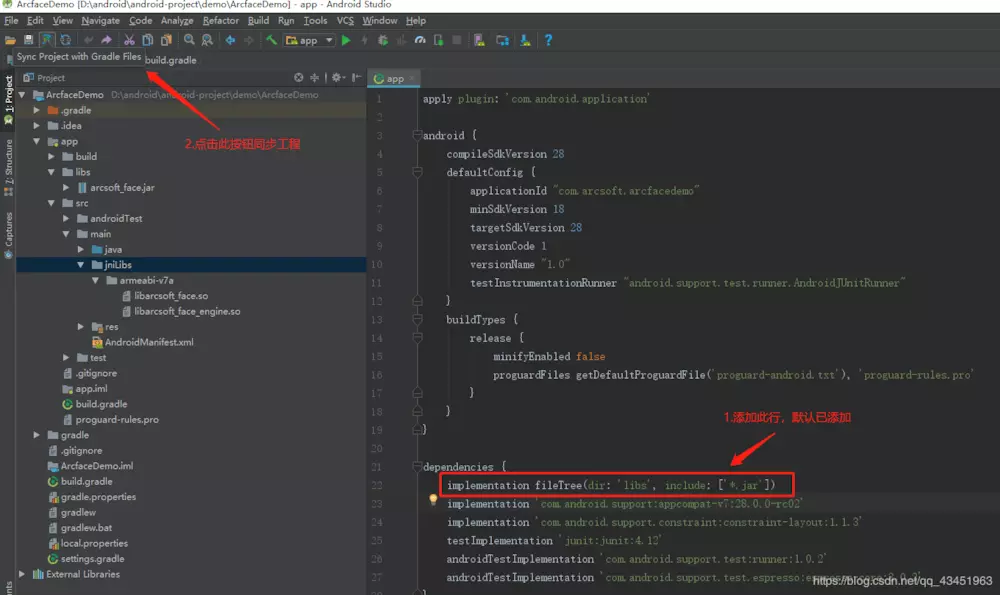1000x595 pixels.
Task: Click the AVD Manager icon
Action: [x=479, y=40]
